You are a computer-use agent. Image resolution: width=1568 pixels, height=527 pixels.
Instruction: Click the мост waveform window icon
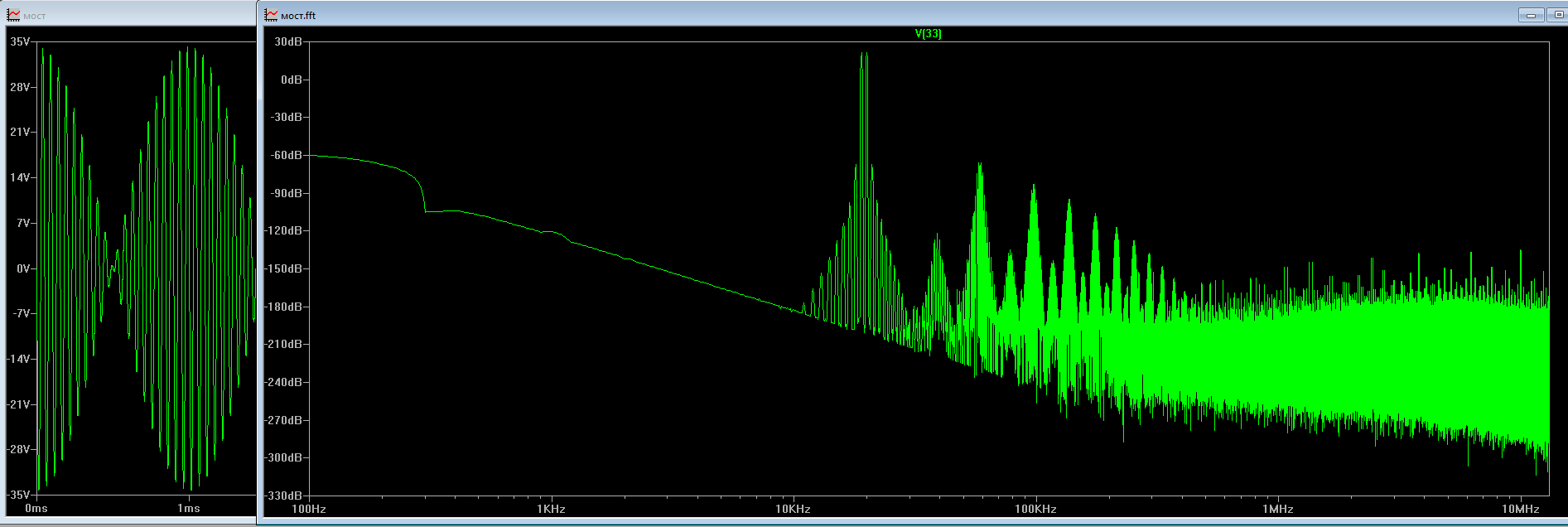click(14, 15)
